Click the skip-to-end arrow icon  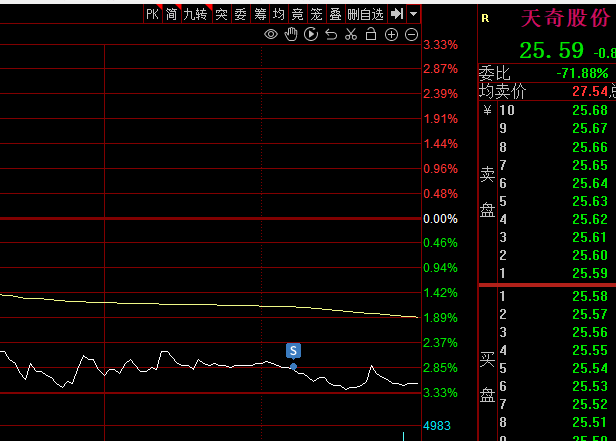397,14
